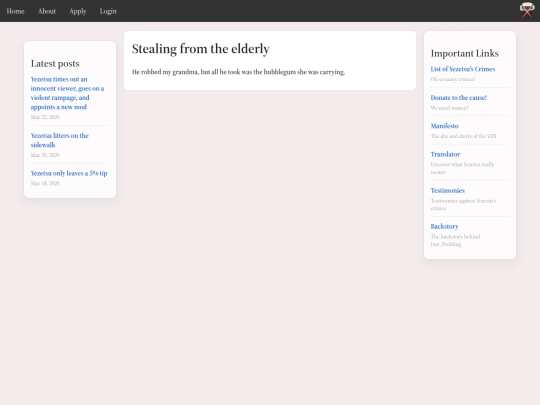The width and height of the screenshot is (540, 405).
Task: Open the Translator link
Action: pos(445,154)
